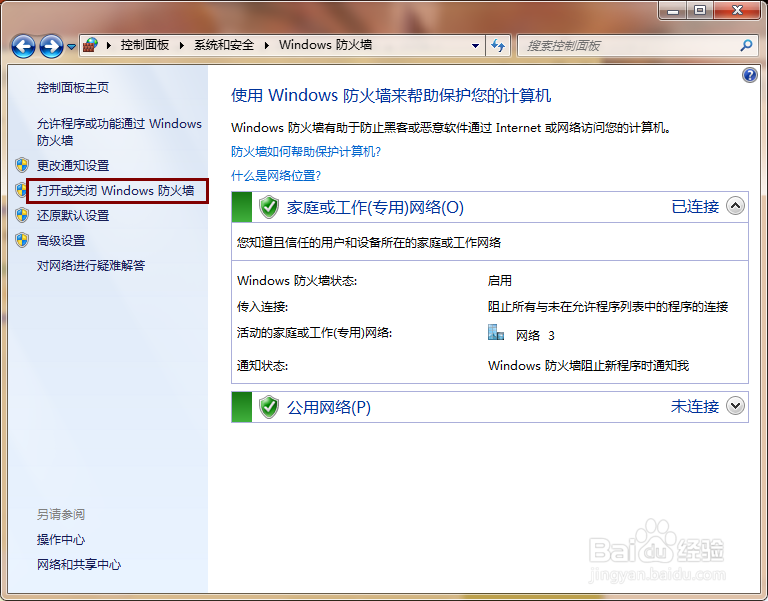Open 网络和共享中心 link
768x601 pixels.
(79, 564)
